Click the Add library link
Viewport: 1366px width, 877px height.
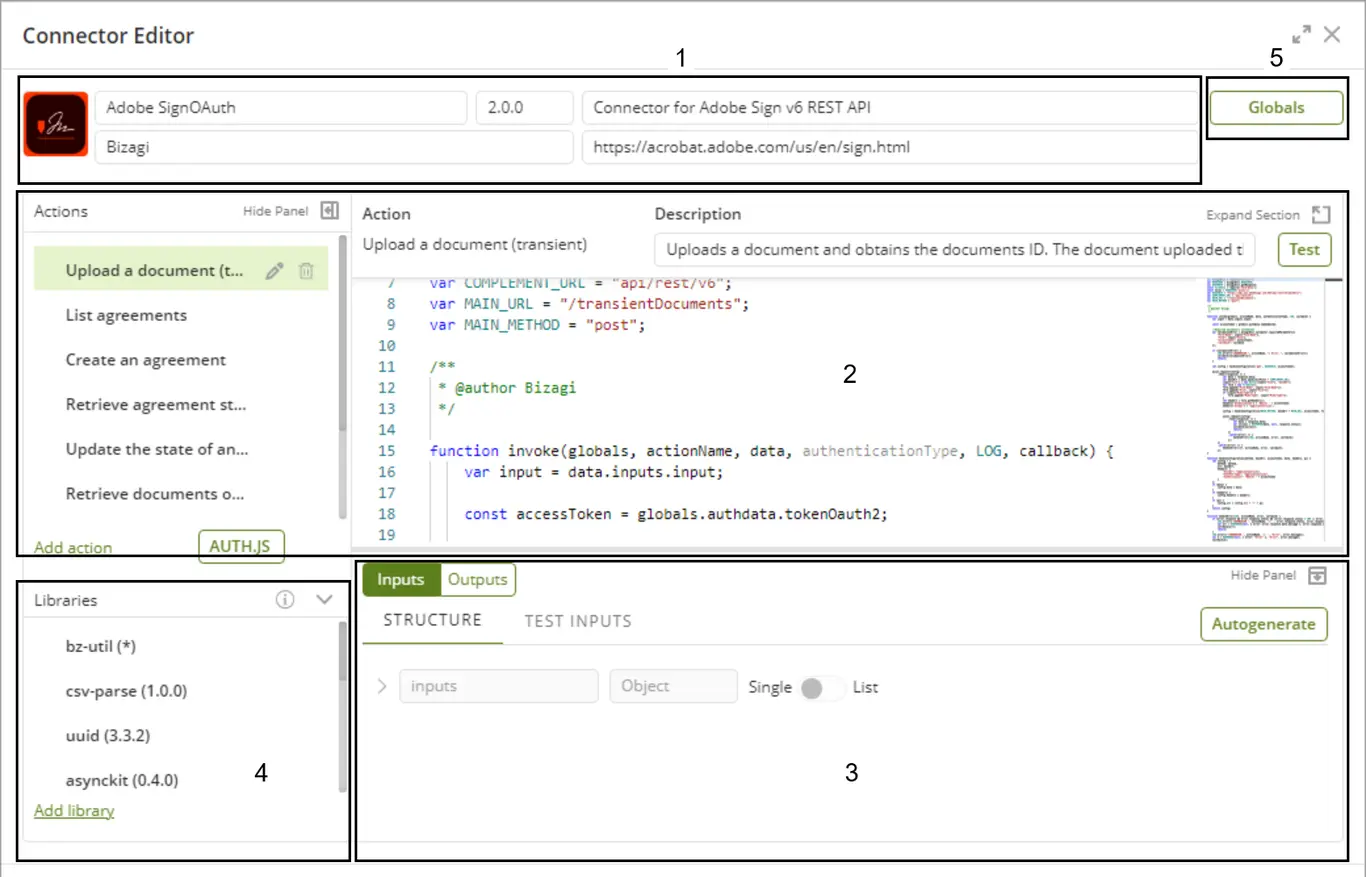pos(74,811)
